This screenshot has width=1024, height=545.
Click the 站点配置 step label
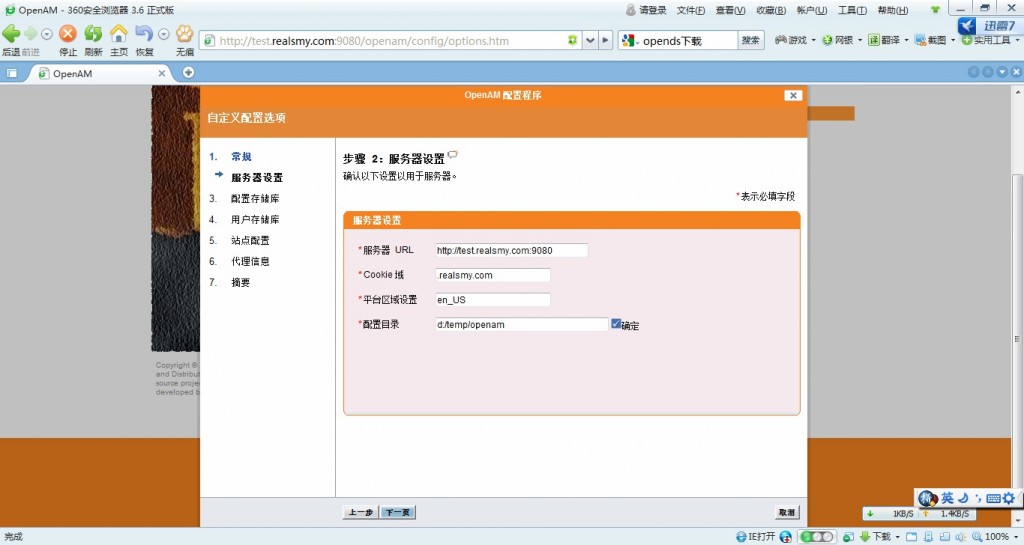click(x=250, y=240)
